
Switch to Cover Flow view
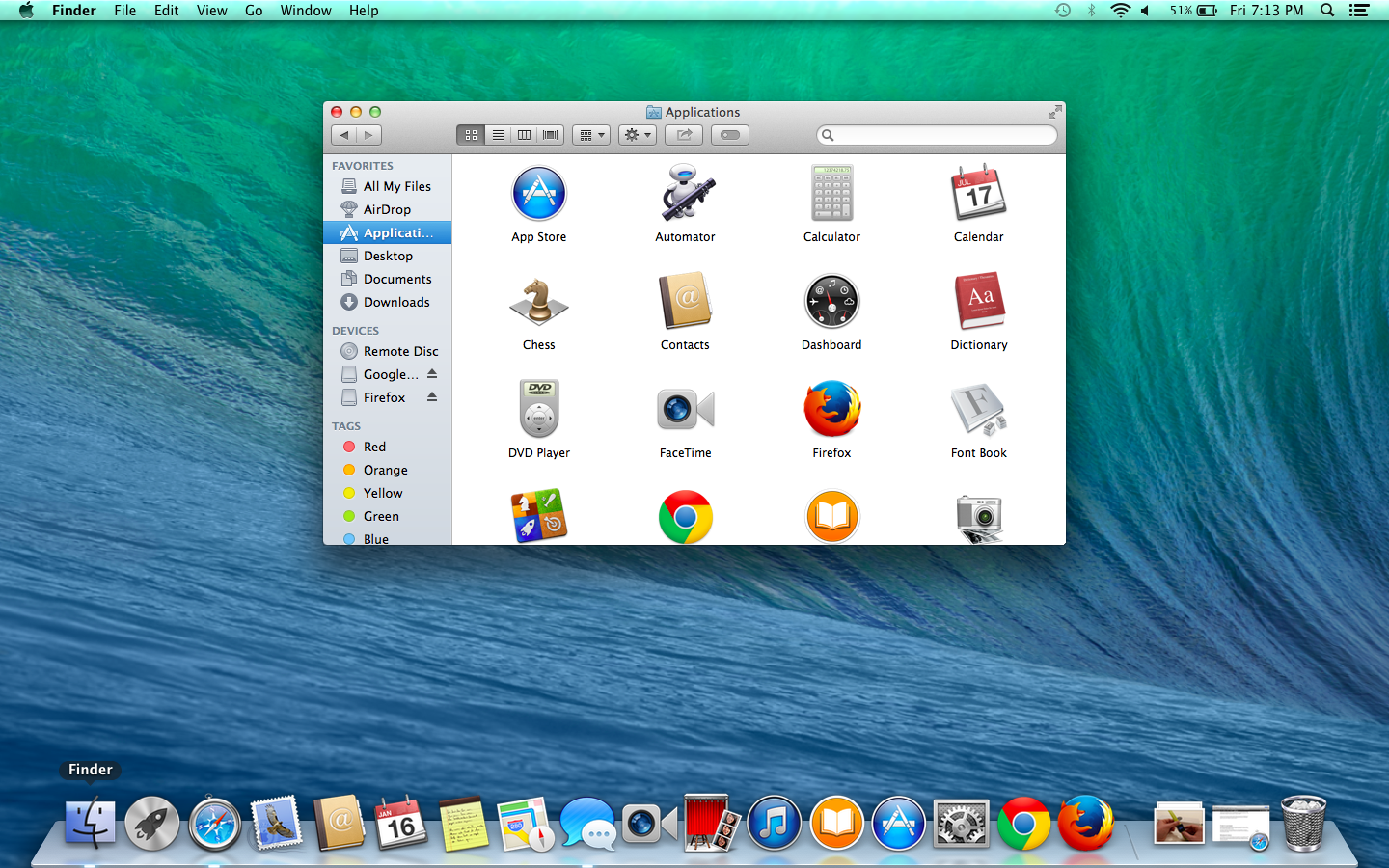click(x=551, y=135)
